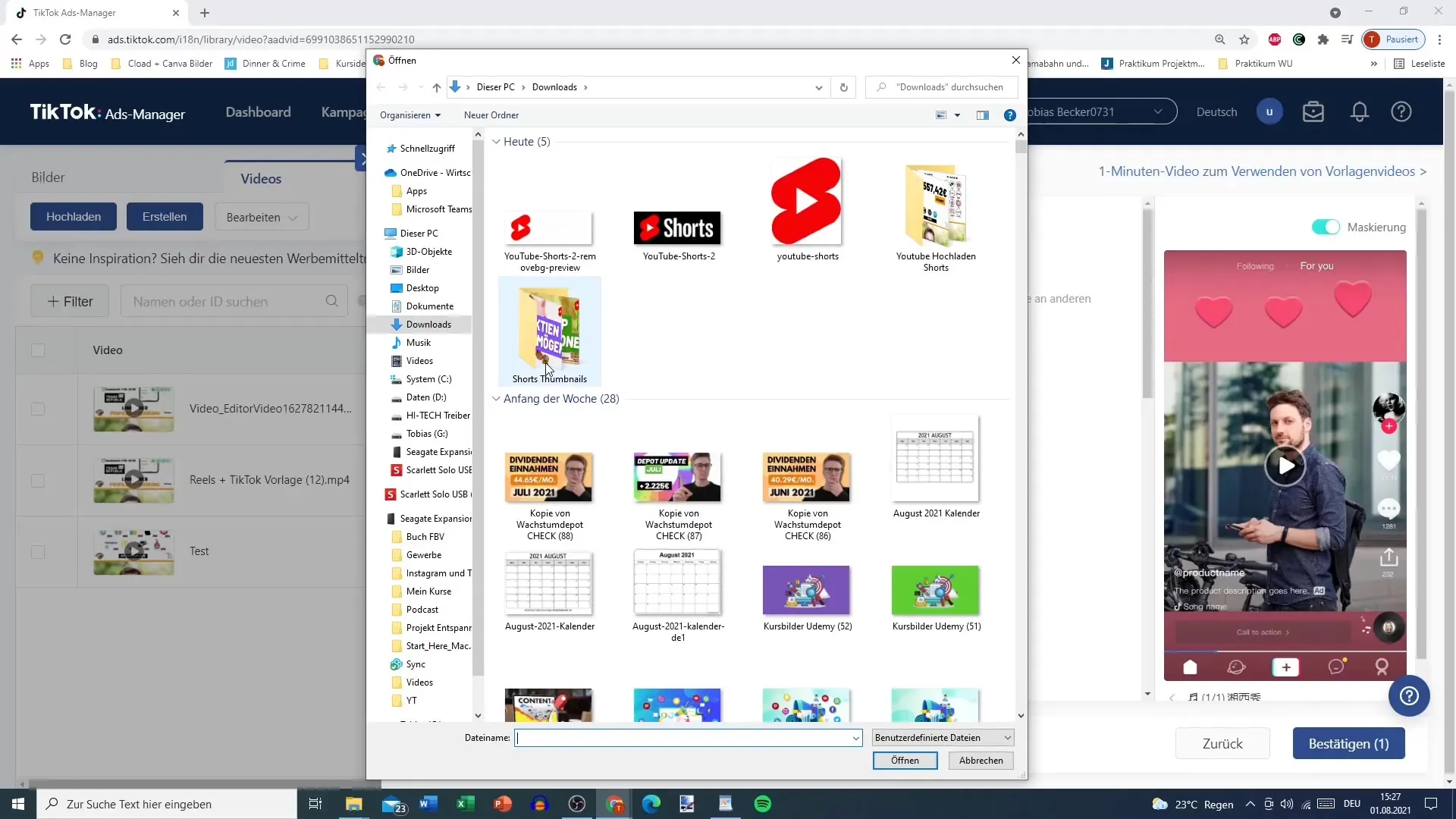Click the plus create icon in preview bottom bar
This screenshot has width=1456, height=819.
click(1285, 667)
